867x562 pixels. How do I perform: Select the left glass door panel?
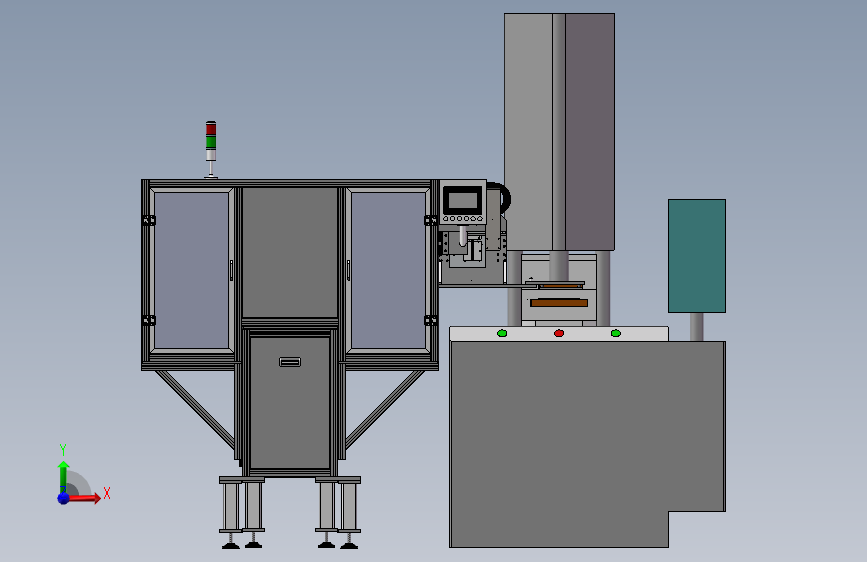pyautogui.click(x=191, y=270)
